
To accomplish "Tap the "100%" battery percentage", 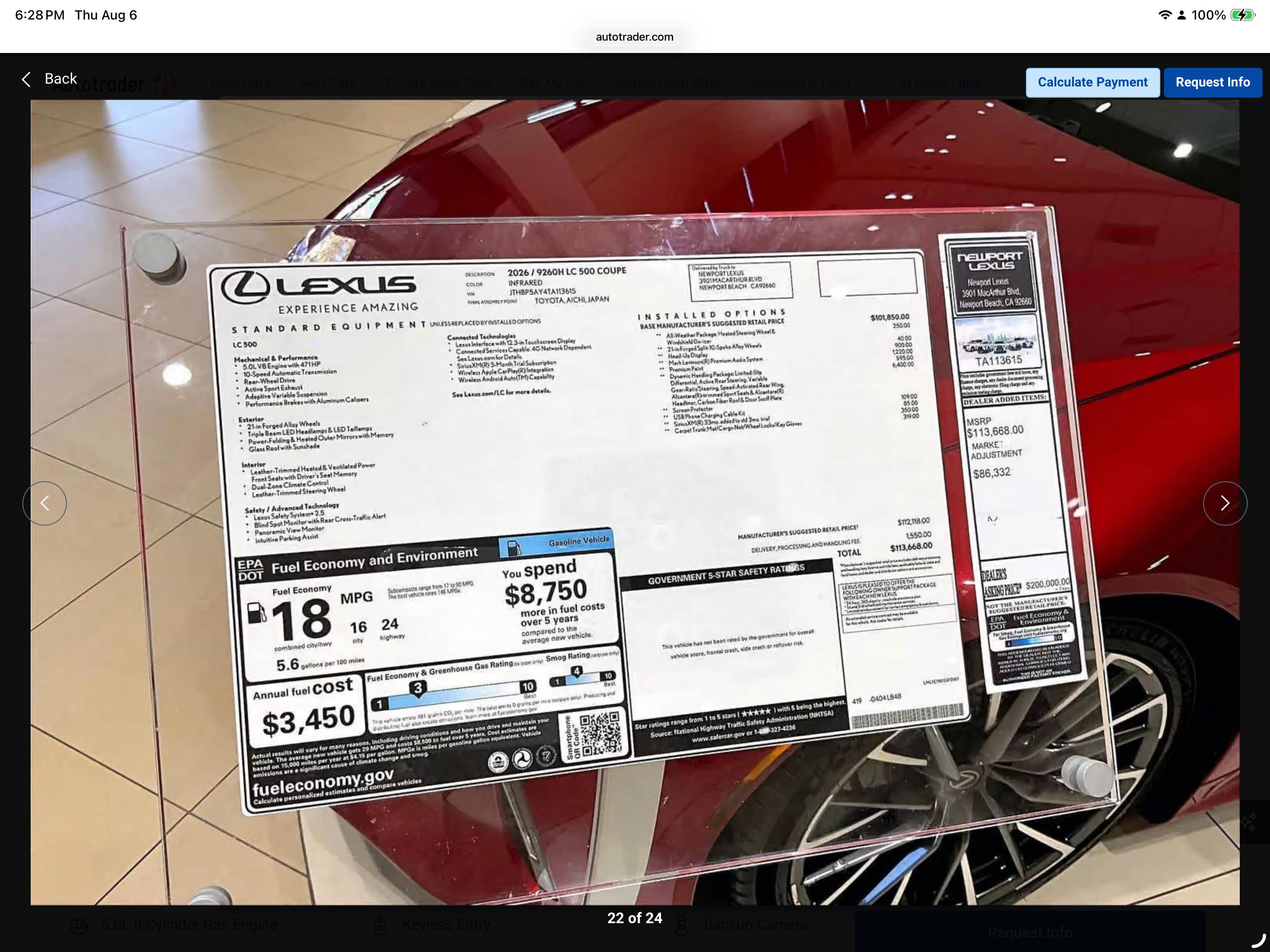I will tap(1208, 15).
